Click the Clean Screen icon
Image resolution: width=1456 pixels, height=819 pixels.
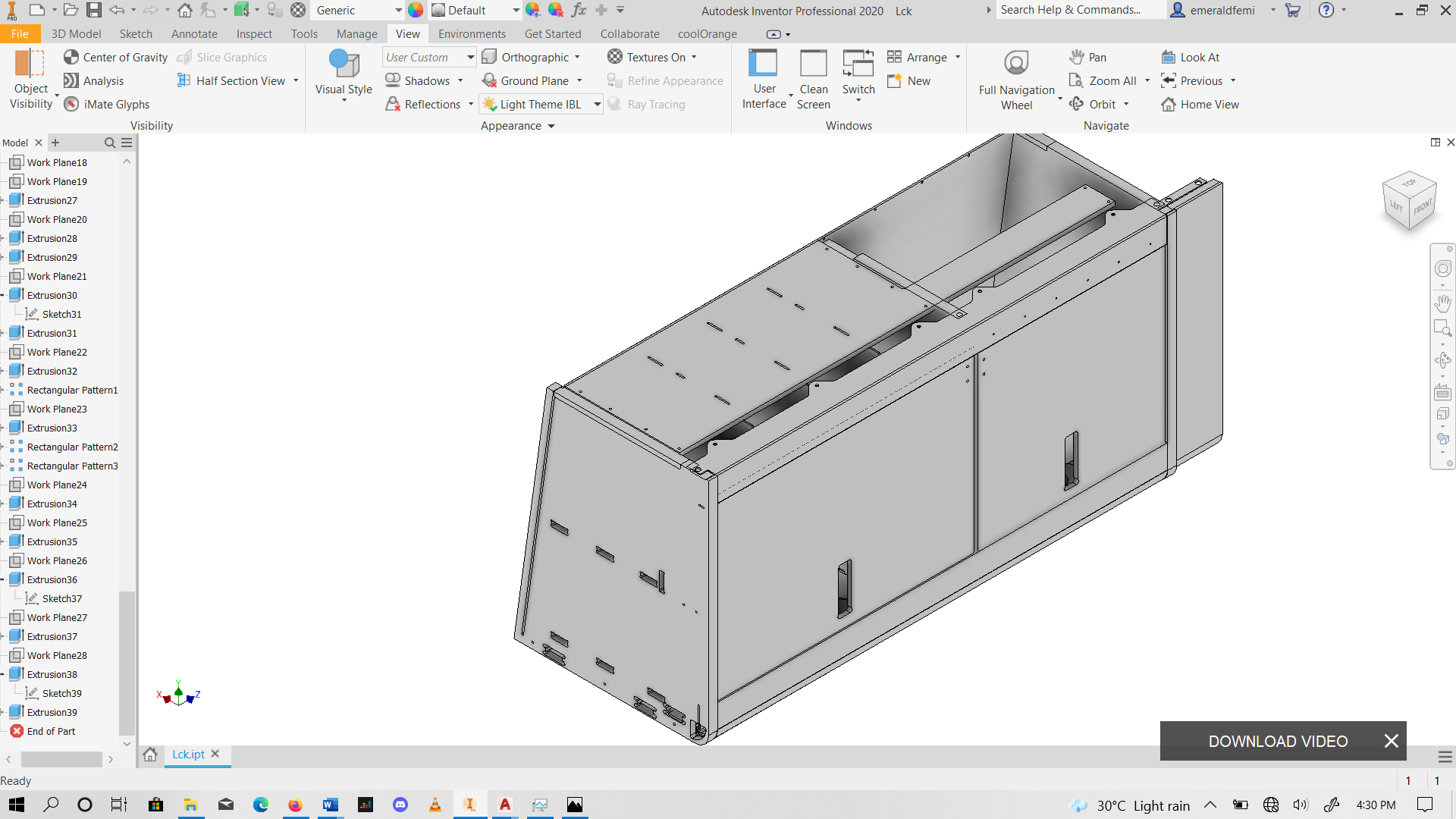pos(813,64)
